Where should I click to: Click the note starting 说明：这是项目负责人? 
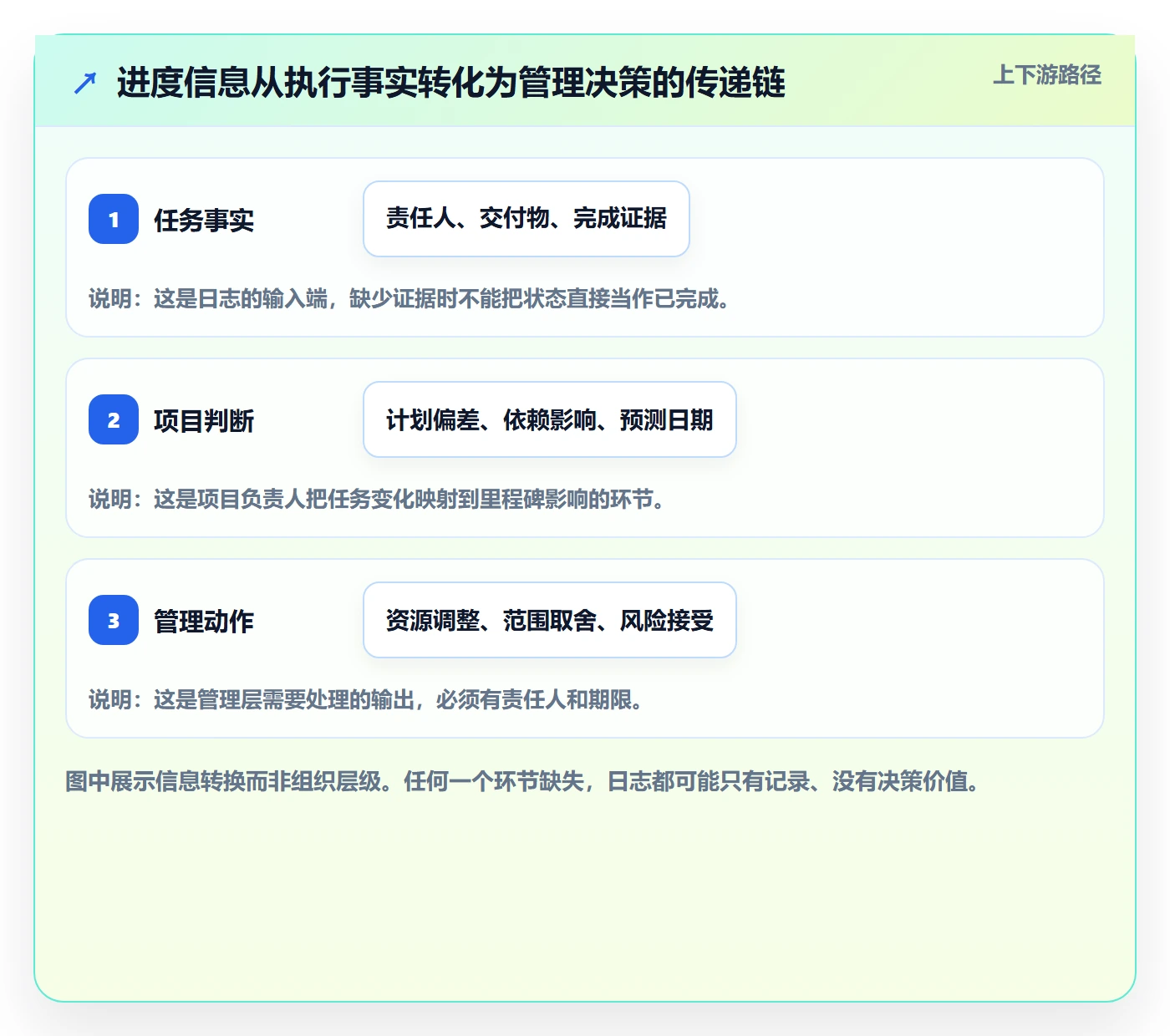(378, 500)
